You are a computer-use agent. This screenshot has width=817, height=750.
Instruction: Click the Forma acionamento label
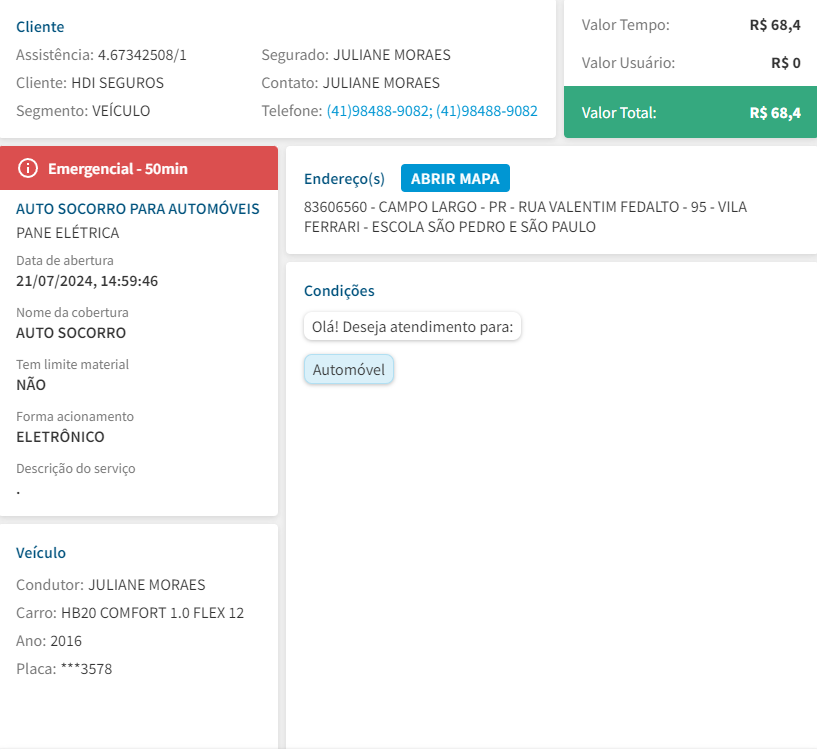(x=75, y=416)
